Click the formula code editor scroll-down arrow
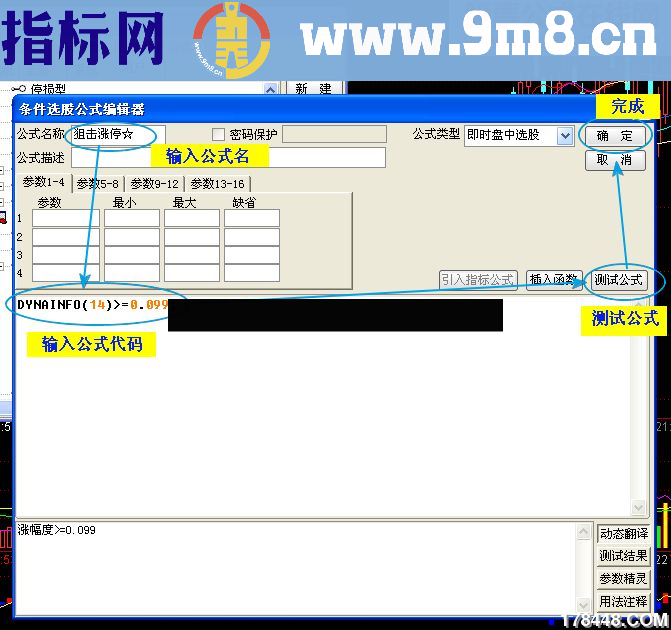The image size is (671, 630). coord(638,508)
